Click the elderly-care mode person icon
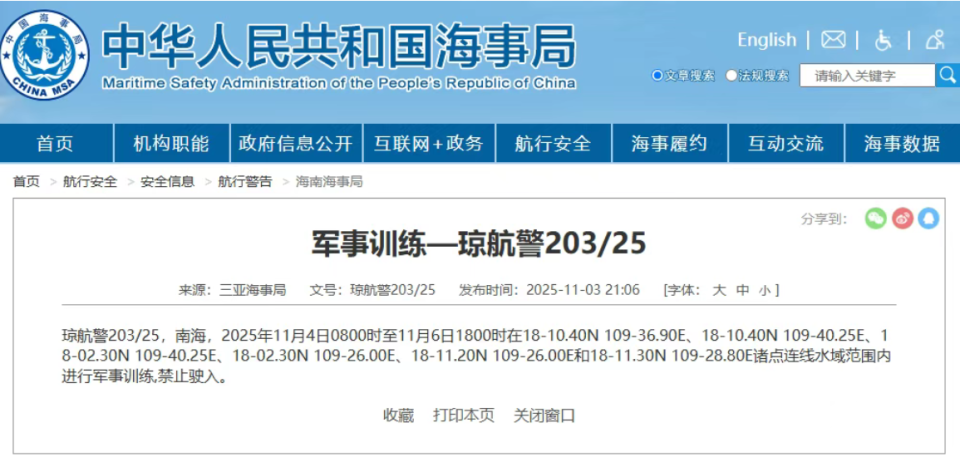The image size is (960, 462). tap(935, 40)
